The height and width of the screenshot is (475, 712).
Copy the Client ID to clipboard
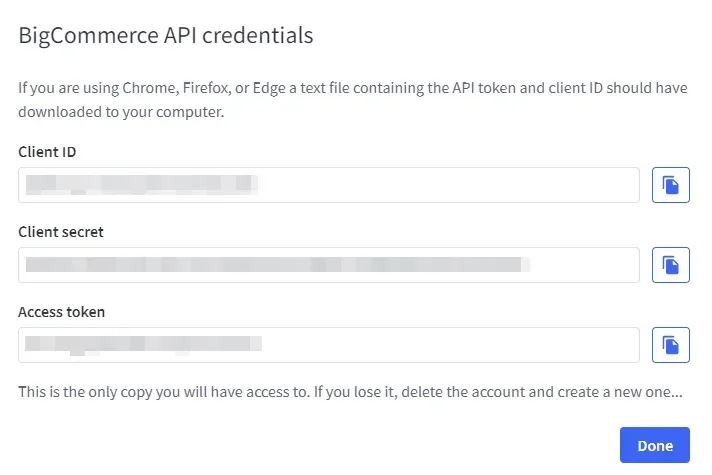tap(671, 185)
